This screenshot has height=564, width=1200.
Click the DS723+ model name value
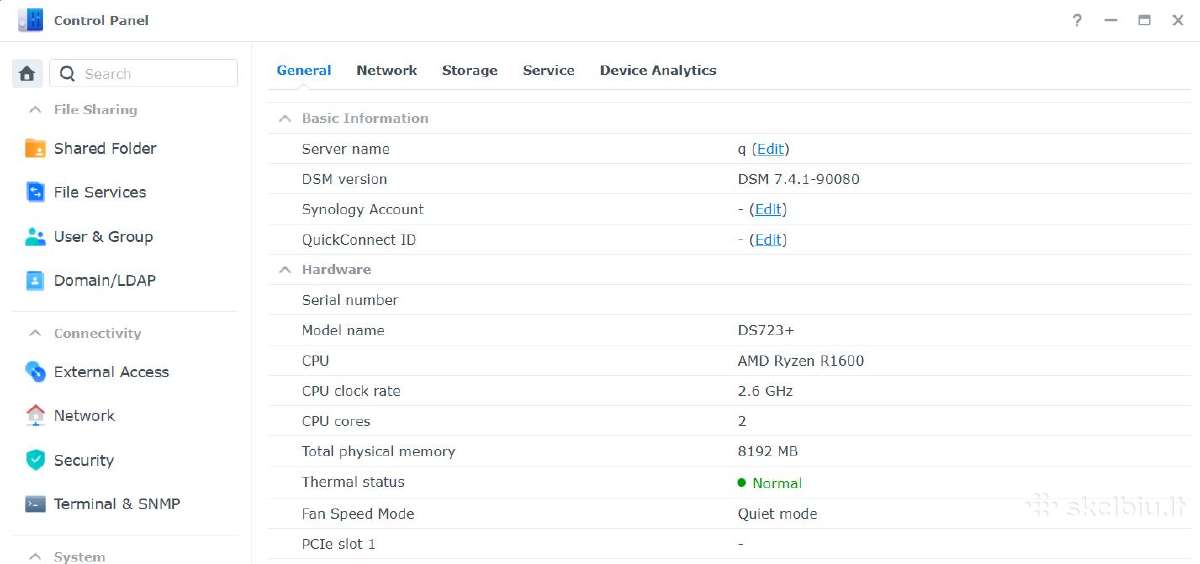coord(766,330)
